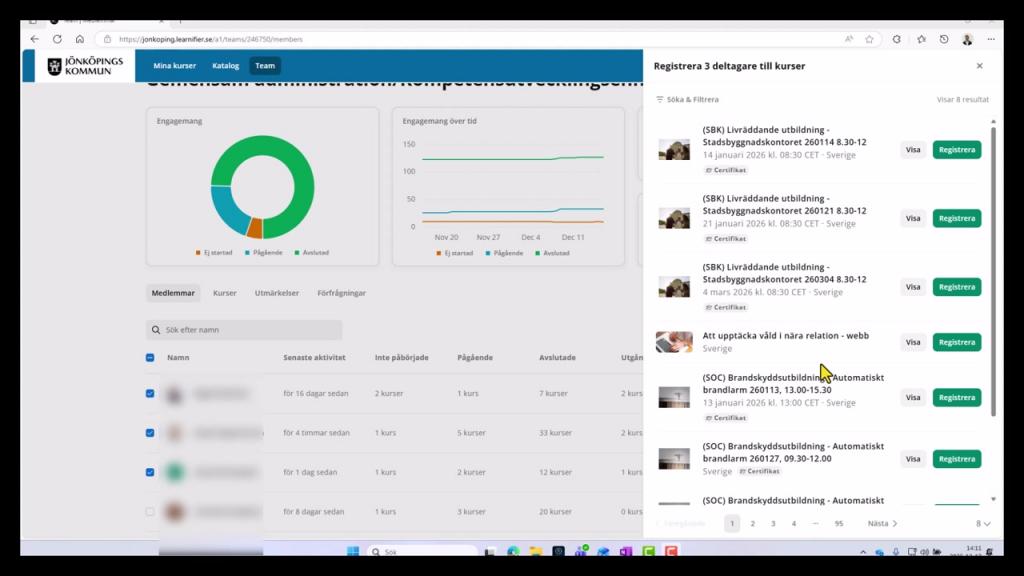Click Visa for Livräddande utbildning 260114
This screenshot has height=576, width=1024.
point(912,150)
